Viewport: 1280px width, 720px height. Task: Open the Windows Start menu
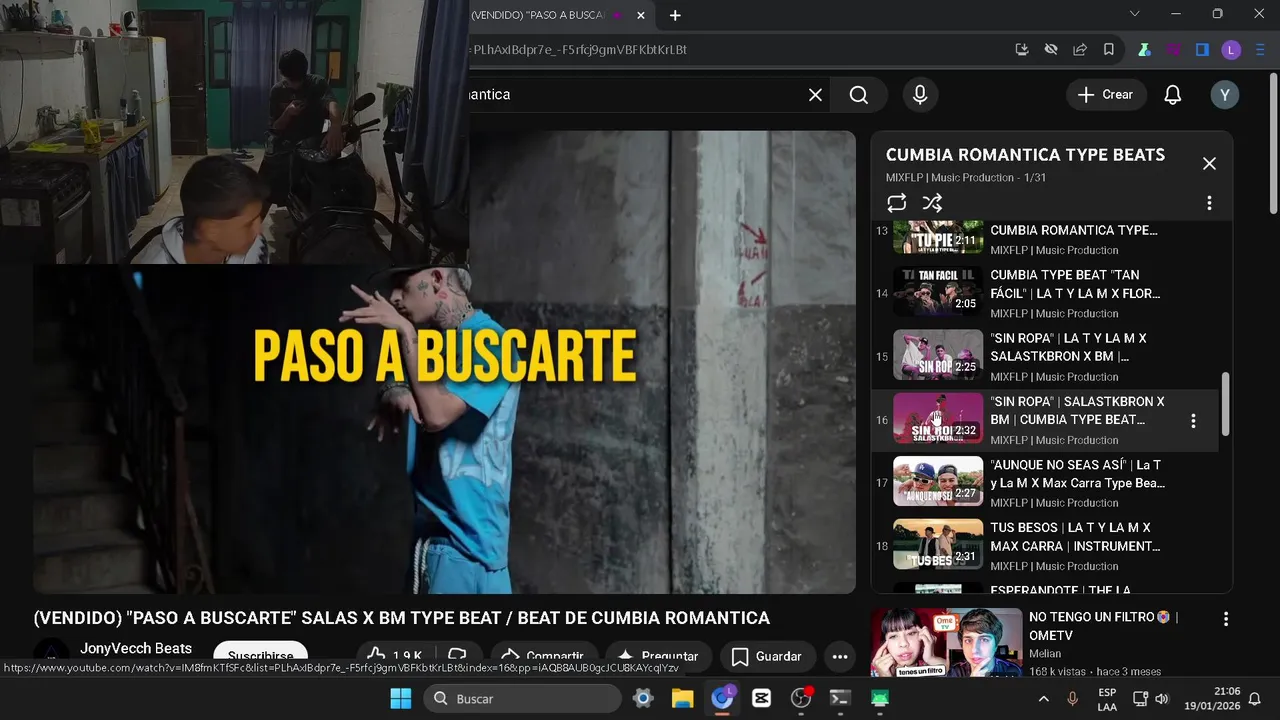click(x=400, y=698)
